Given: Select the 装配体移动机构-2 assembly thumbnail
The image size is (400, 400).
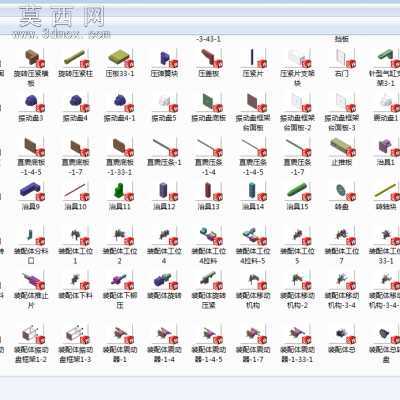Looking at the screenshot, I should click(x=297, y=280).
